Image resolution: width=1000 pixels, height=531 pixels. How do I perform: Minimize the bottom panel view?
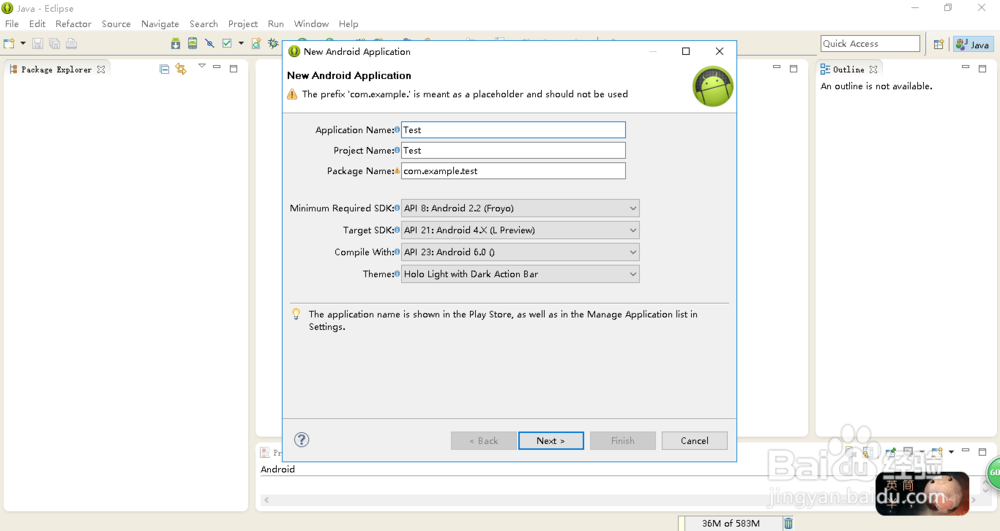[966, 450]
